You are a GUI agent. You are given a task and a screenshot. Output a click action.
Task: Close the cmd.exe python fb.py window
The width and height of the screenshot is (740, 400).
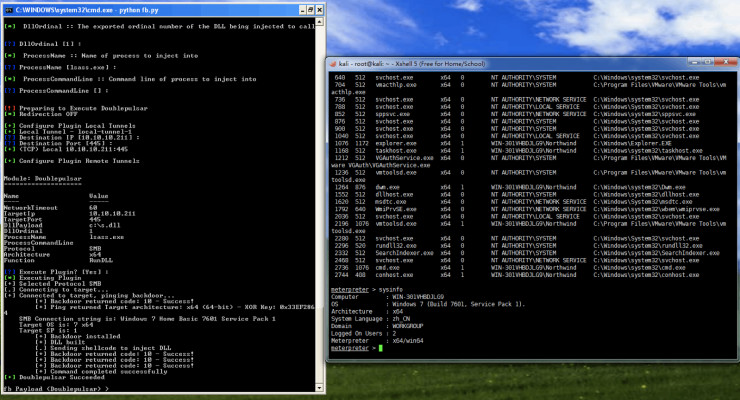(x=320, y=9)
